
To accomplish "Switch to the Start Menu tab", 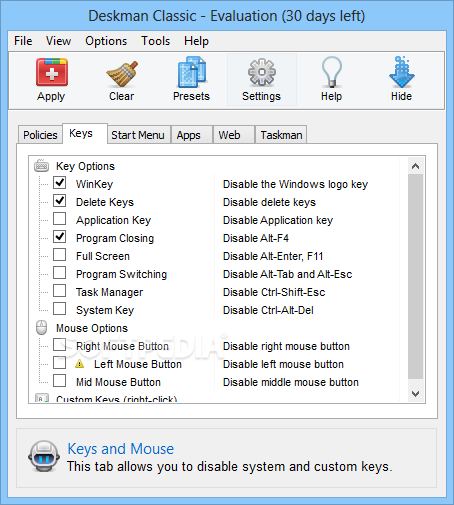I will (138, 135).
